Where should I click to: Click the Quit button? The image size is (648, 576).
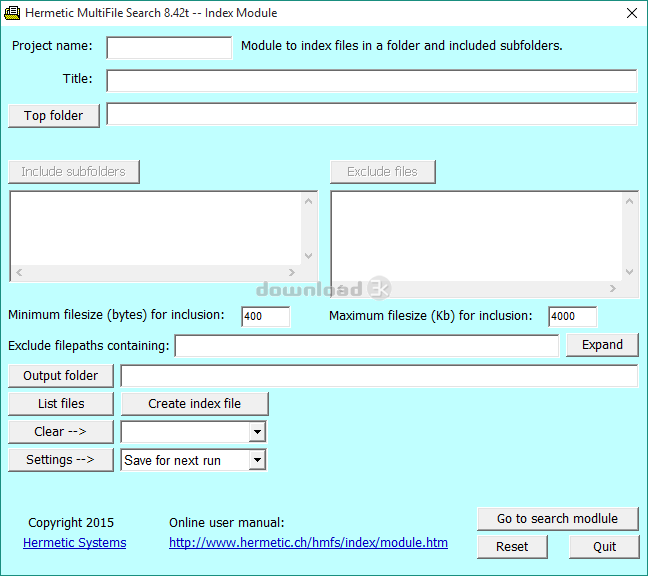pyautogui.click(x=604, y=547)
